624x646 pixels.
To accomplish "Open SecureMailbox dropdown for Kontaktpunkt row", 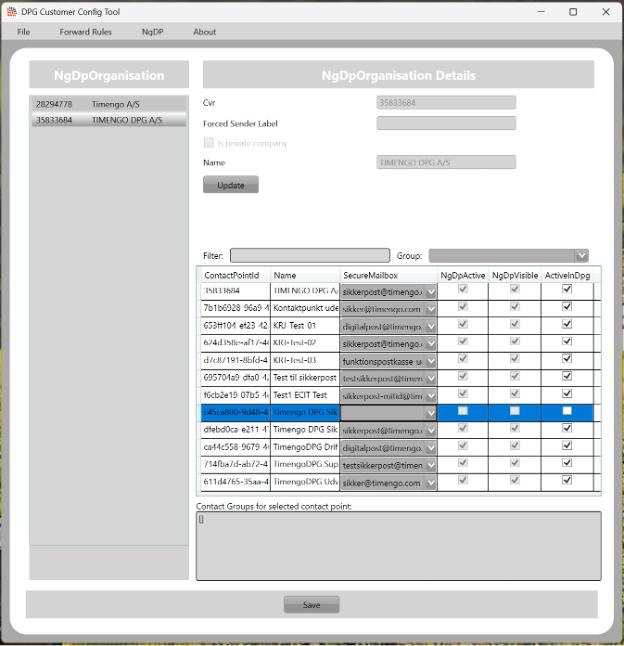I will coord(431,309).
